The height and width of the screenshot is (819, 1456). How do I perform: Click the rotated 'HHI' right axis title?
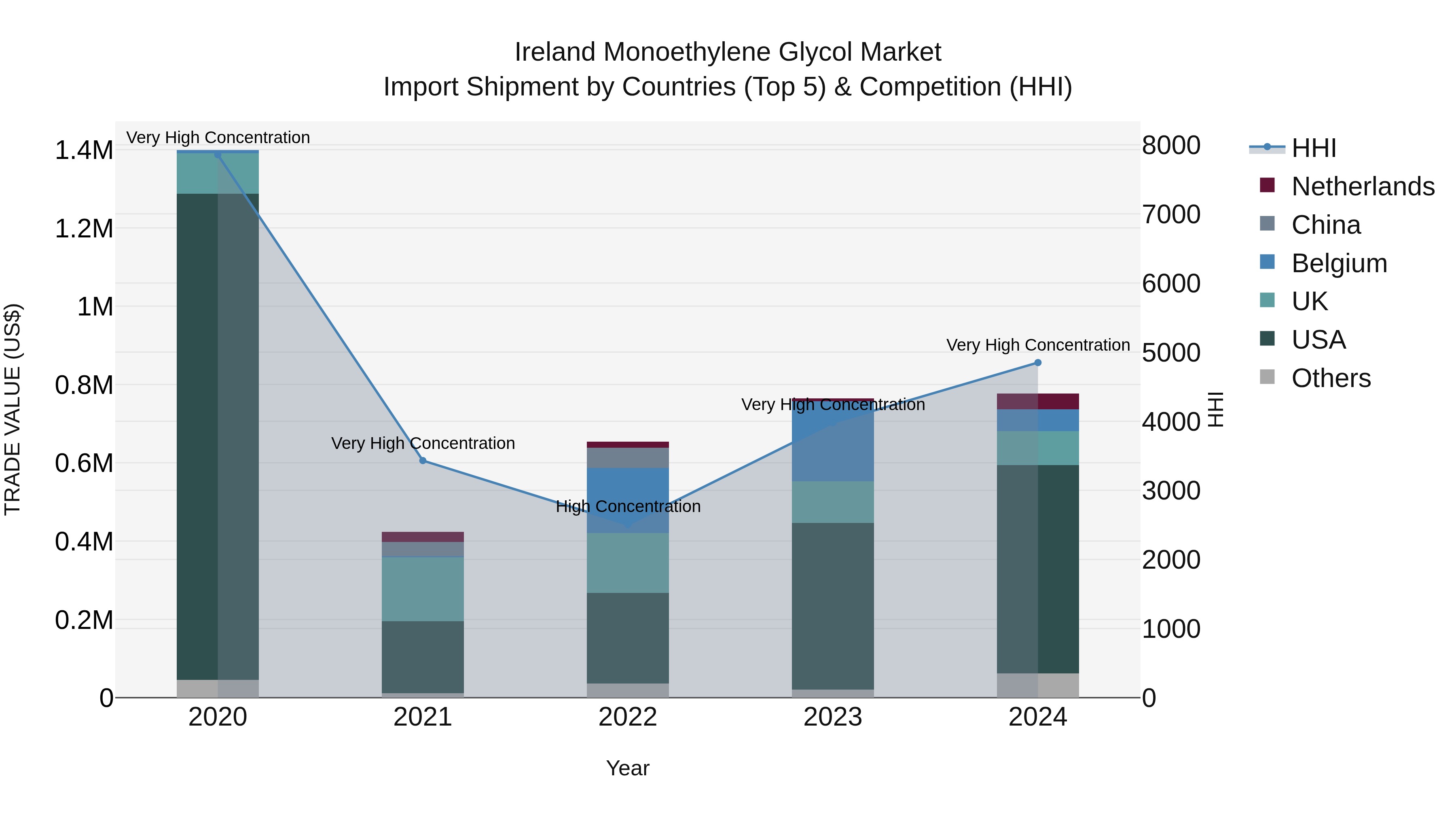(1215, 409)
